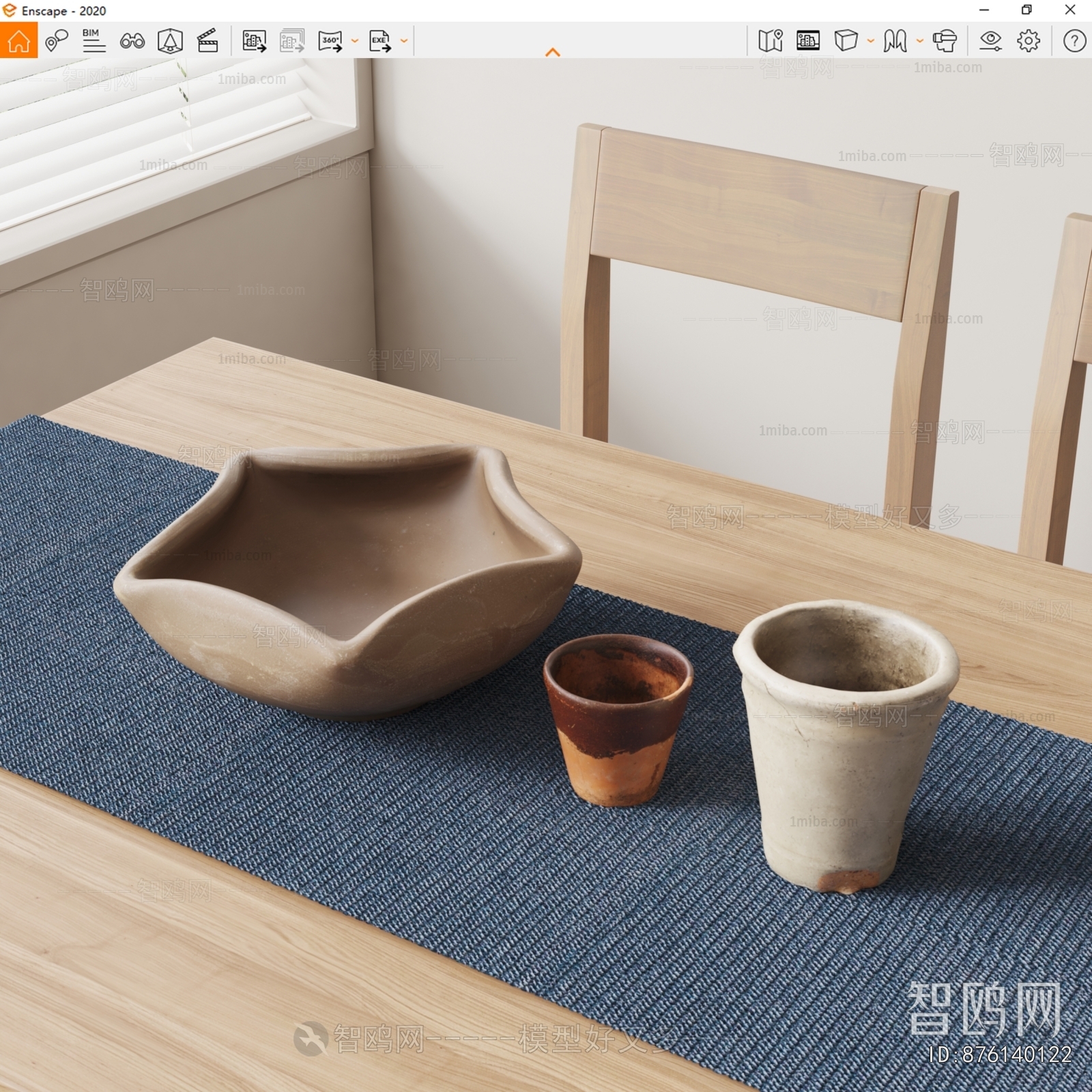Image resolution: width=1092 pixels, height=1092 pixels.
Task: Click the Enscape app logo in title bar
Action: coord(10,10)
